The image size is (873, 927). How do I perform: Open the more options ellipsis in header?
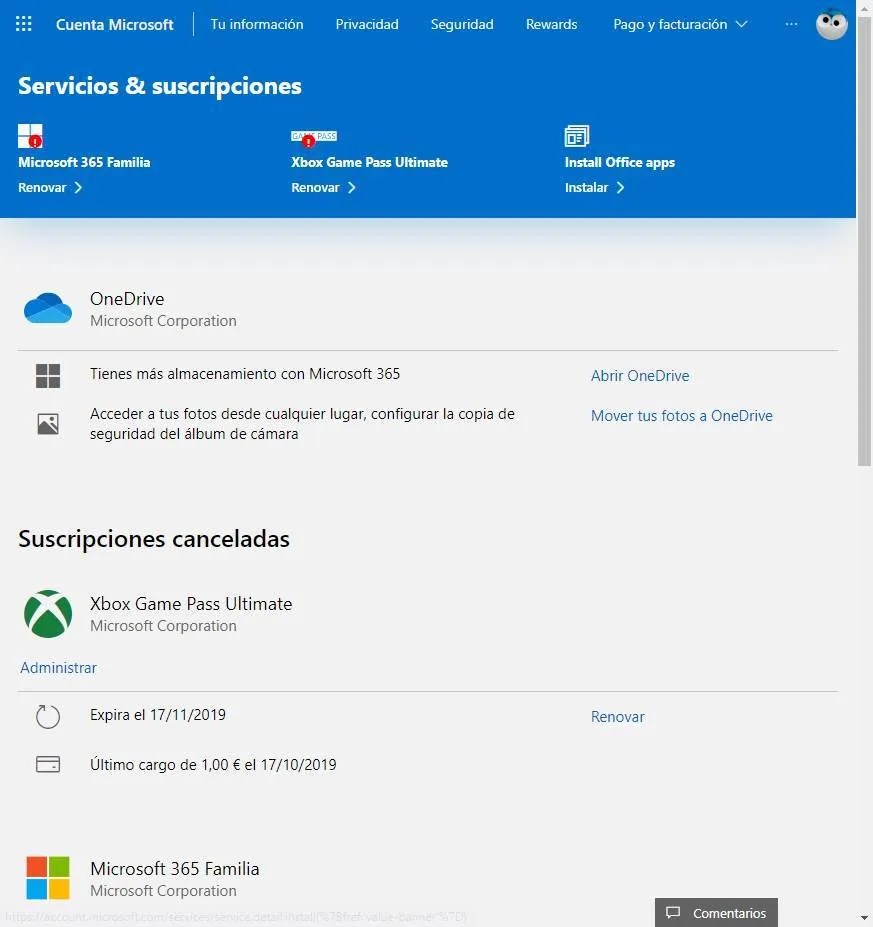(x=791, y=24)
